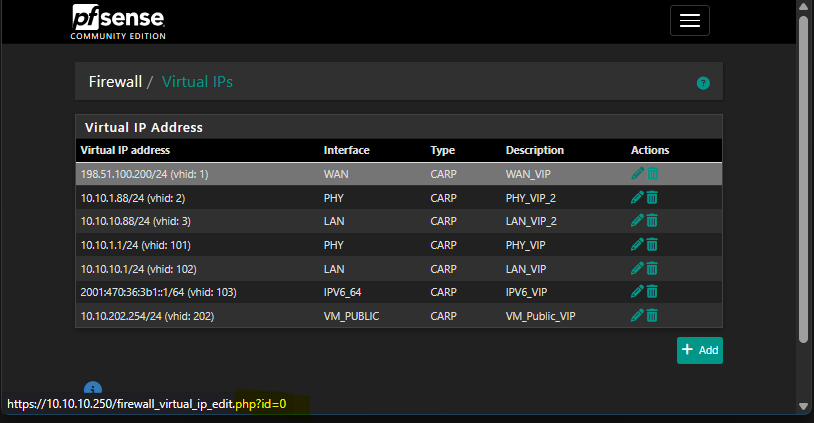Open the page help icon

(703, 83)
